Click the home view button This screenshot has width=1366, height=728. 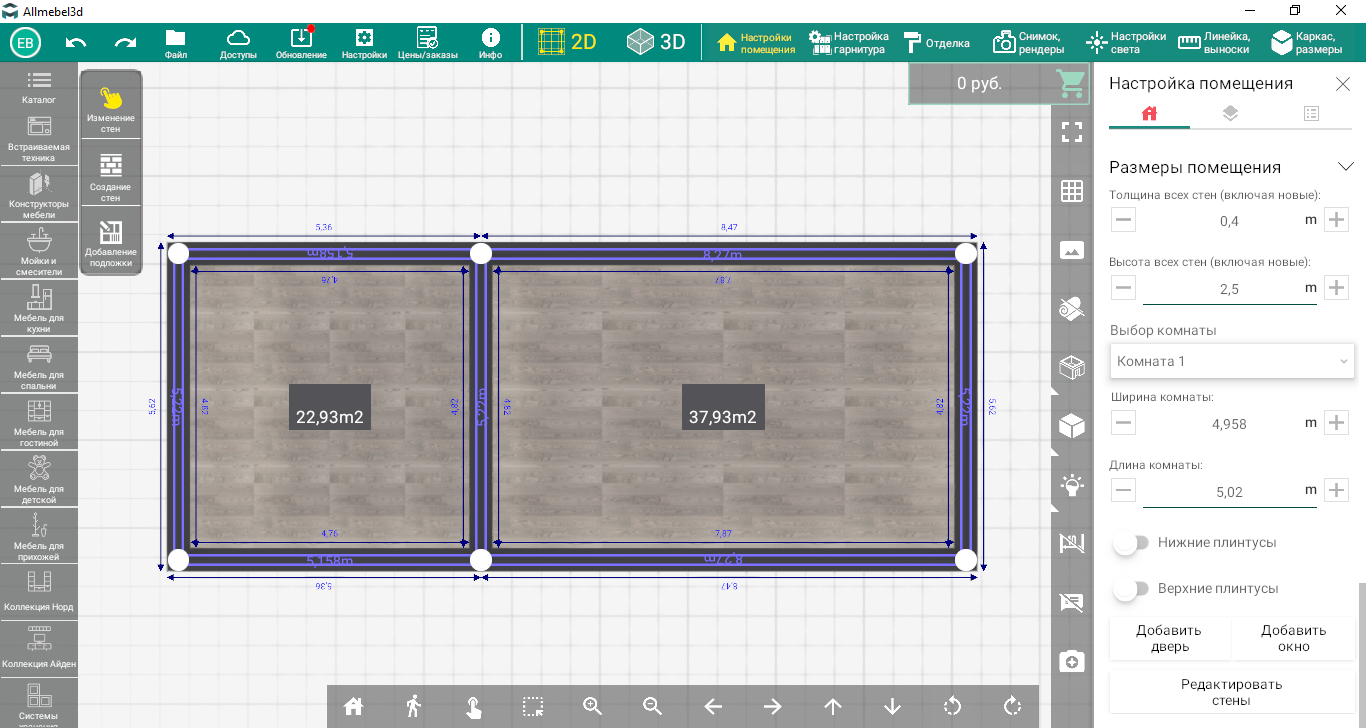[x=353, y=706]
